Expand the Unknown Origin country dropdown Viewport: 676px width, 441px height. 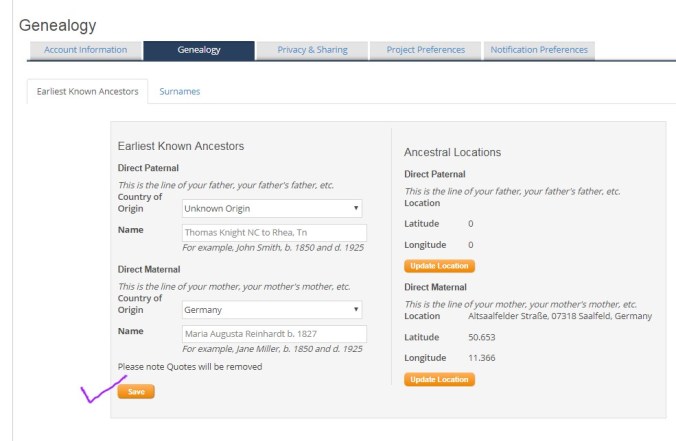[271, 208]
